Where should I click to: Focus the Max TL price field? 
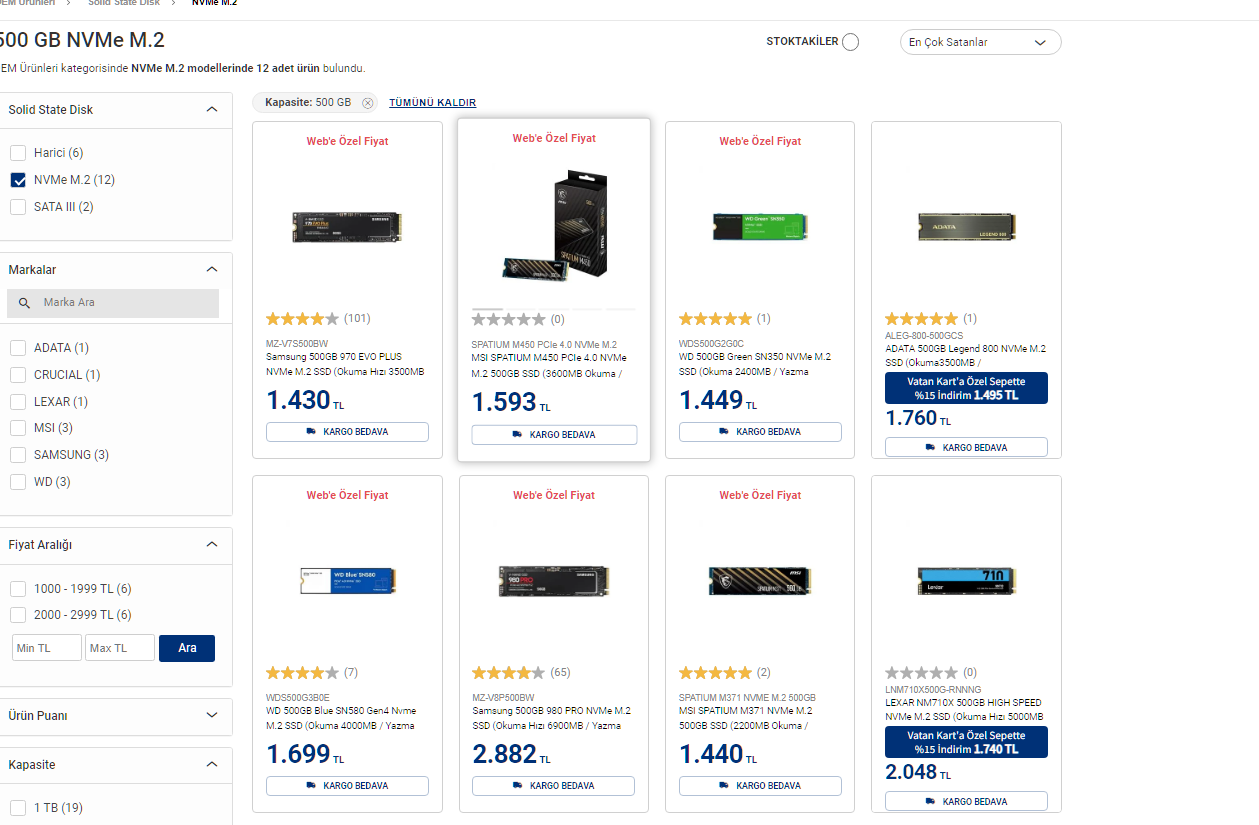click(x=120, y=648)
